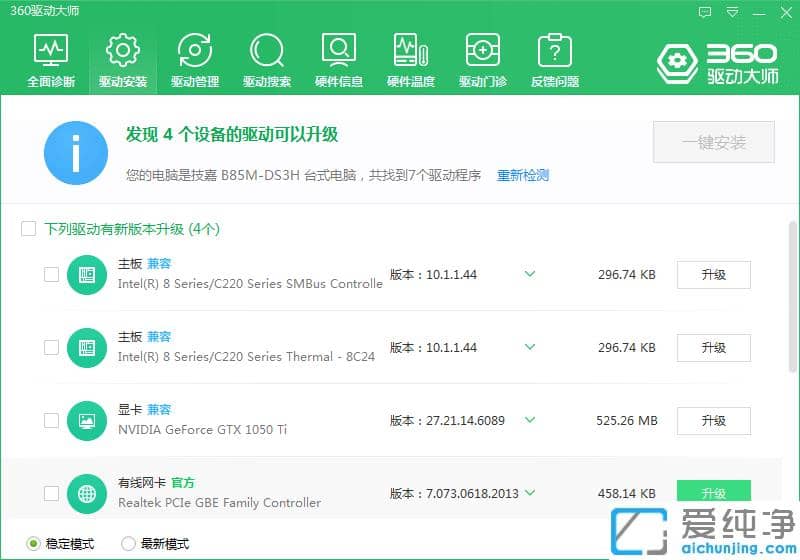Close the 360驱动大师 window

786,12
